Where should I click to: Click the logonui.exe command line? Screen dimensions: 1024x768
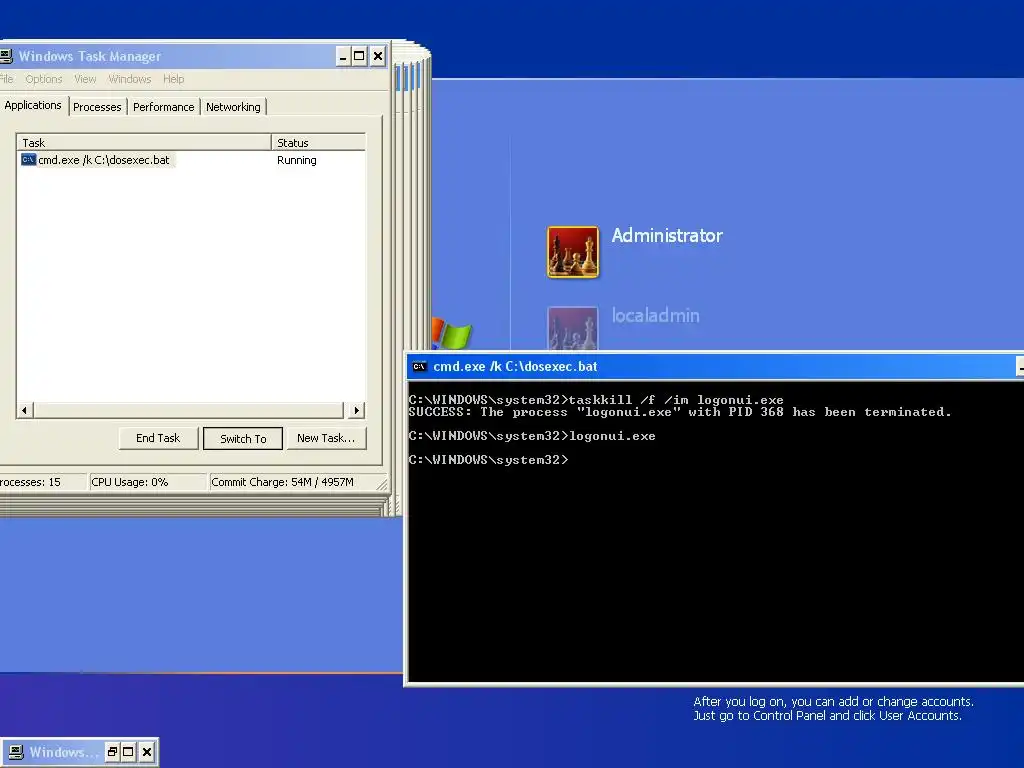(532, 436)
